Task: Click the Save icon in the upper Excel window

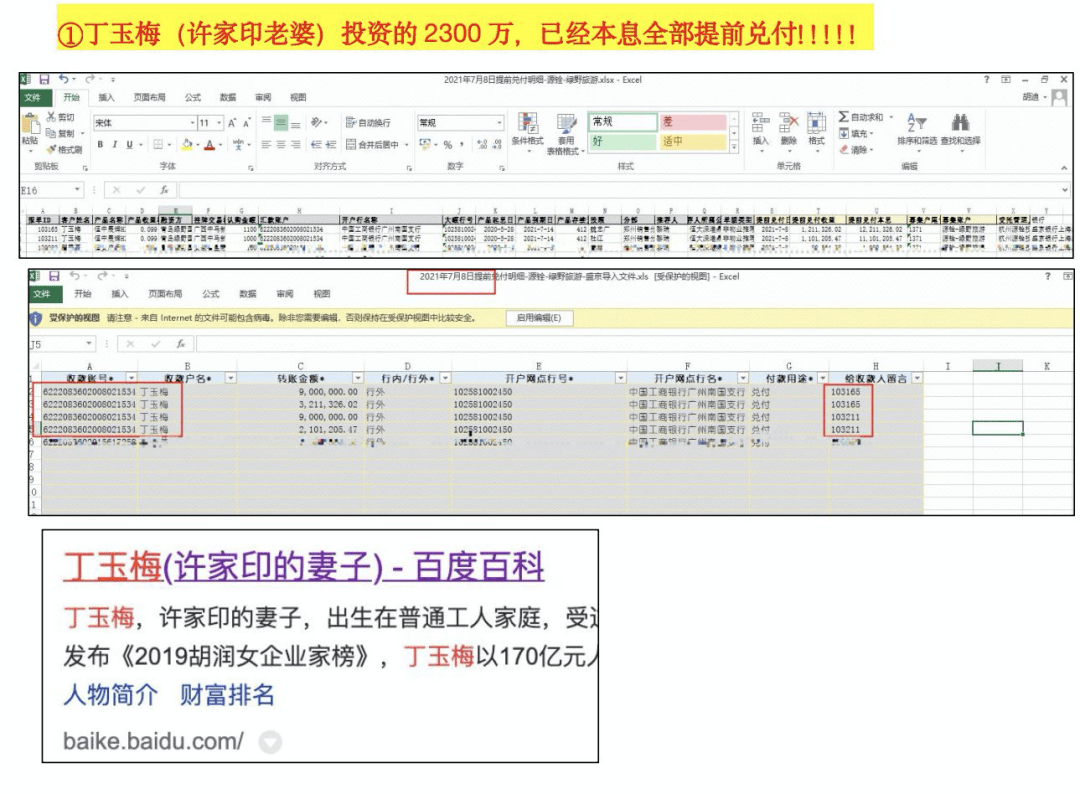Action: [44, 80]
